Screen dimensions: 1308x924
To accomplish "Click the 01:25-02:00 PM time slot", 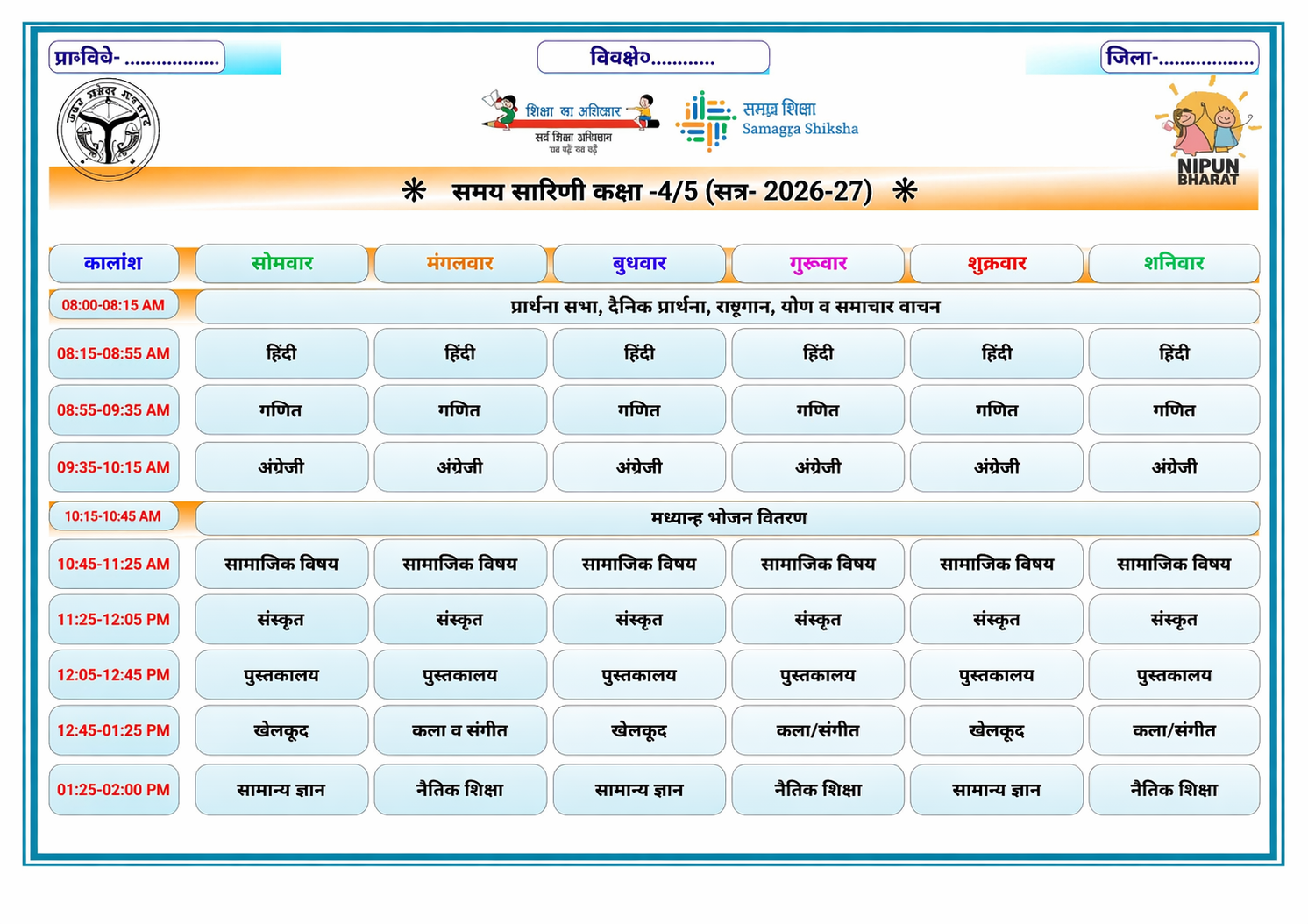I will point(113,790).
